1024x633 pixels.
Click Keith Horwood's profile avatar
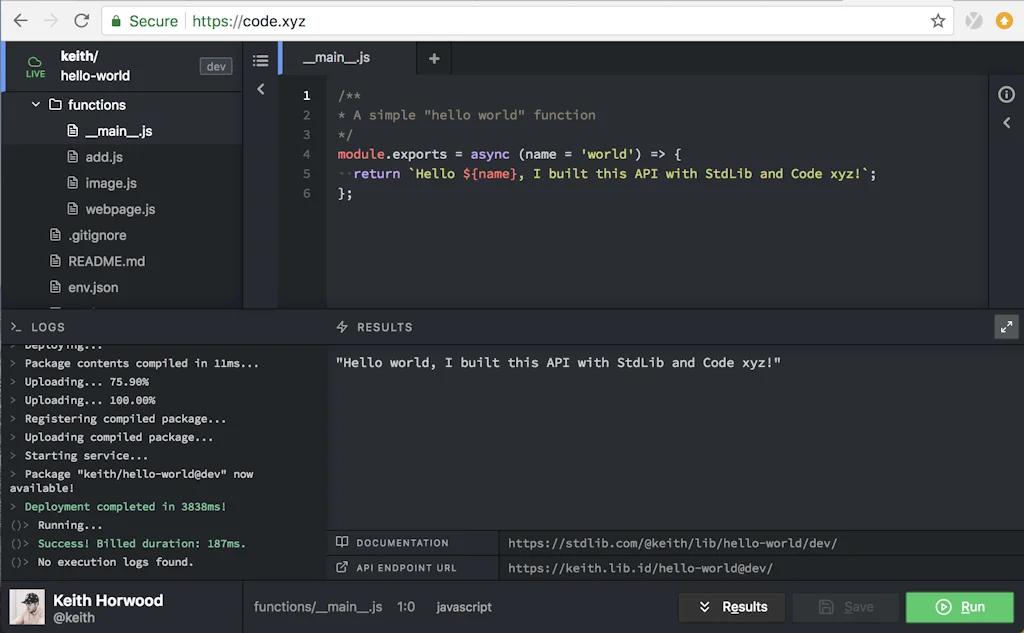[26, 606]
